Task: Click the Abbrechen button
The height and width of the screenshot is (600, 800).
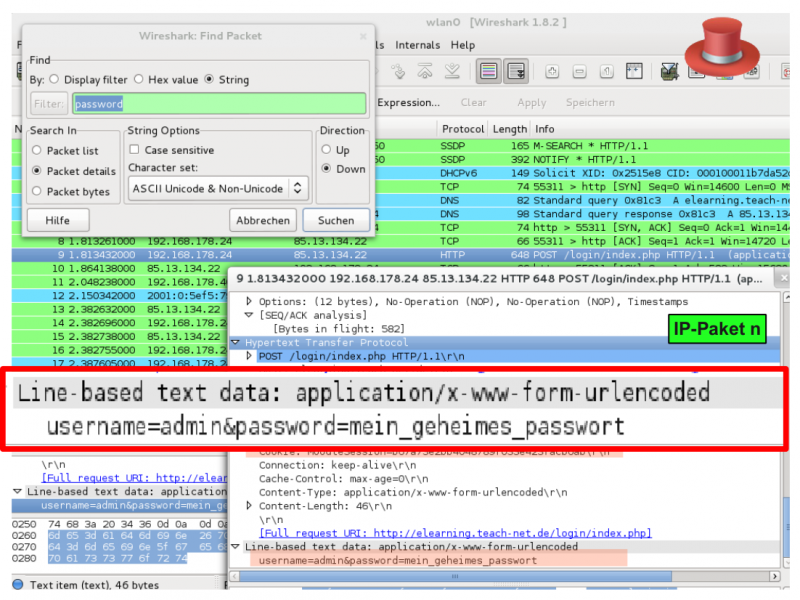Action: click(x=263, y=220)
